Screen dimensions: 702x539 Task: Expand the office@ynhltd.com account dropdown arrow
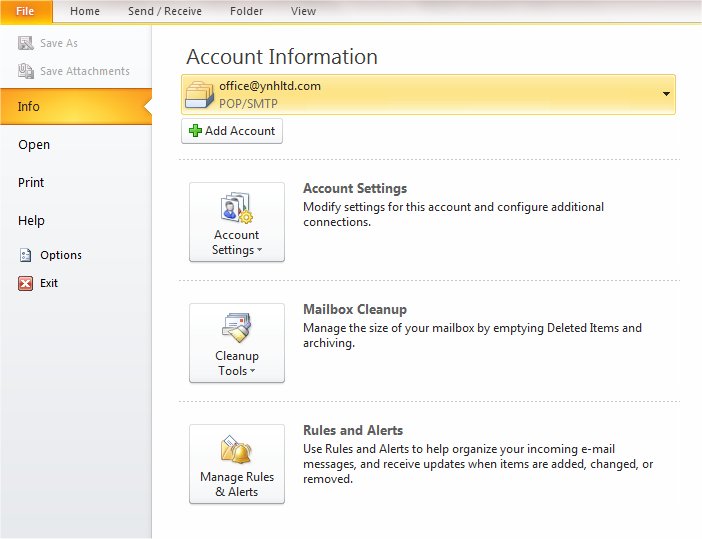pyautogui.click(x=666, y=94)
